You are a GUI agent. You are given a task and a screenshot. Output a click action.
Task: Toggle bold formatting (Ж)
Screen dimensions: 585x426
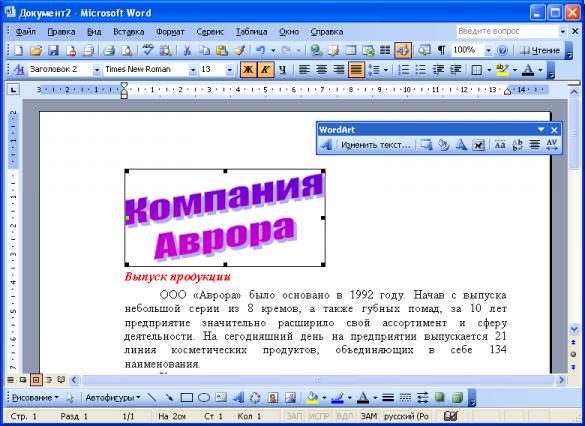point(248,70)
